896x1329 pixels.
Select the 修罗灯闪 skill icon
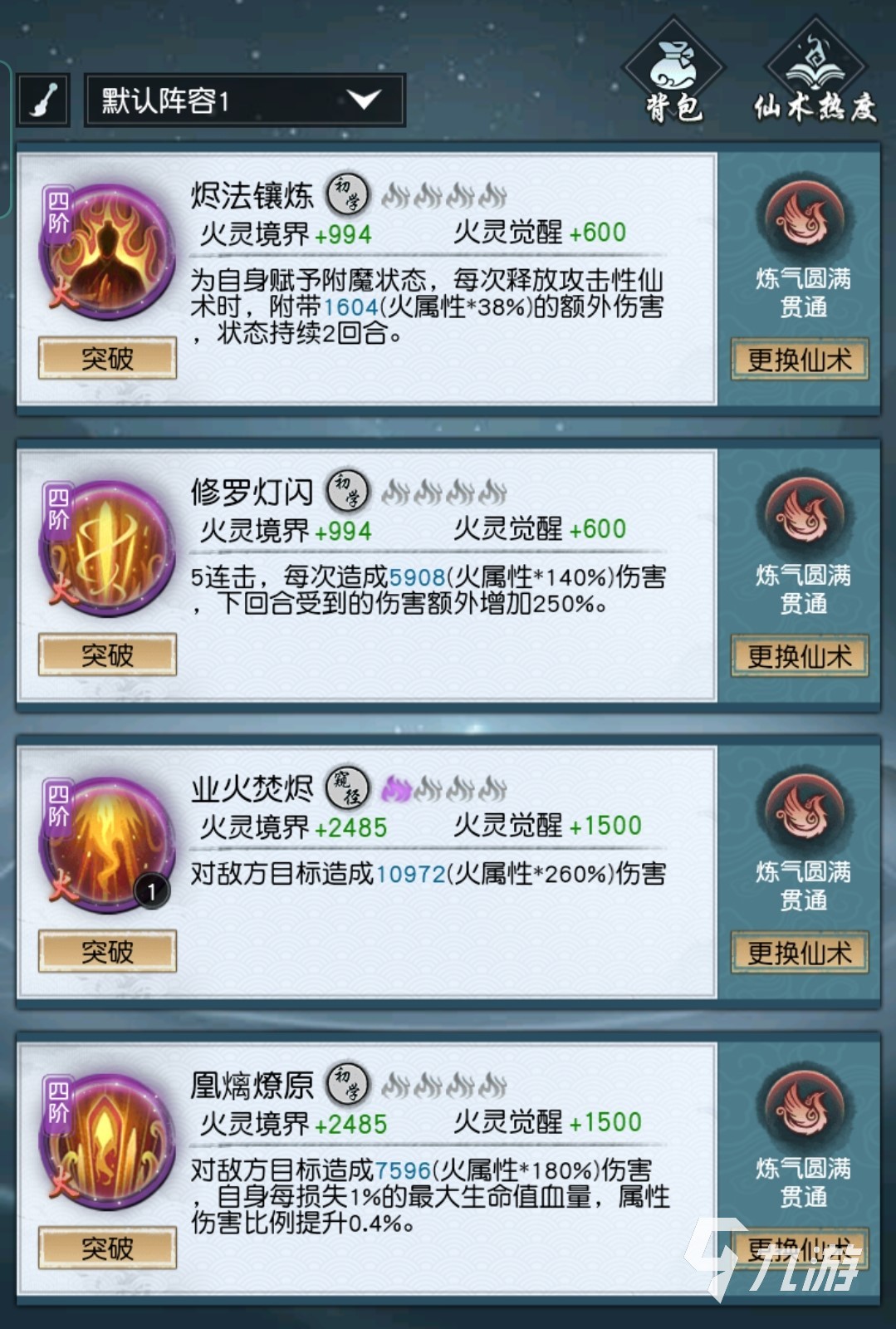(106, 548)
